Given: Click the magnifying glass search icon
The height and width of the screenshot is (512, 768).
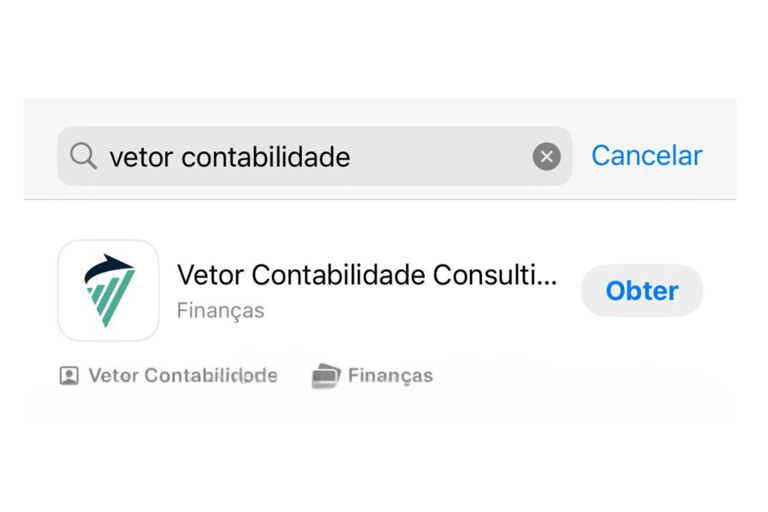Looking at the screenshot, I should tap(83, 156).
